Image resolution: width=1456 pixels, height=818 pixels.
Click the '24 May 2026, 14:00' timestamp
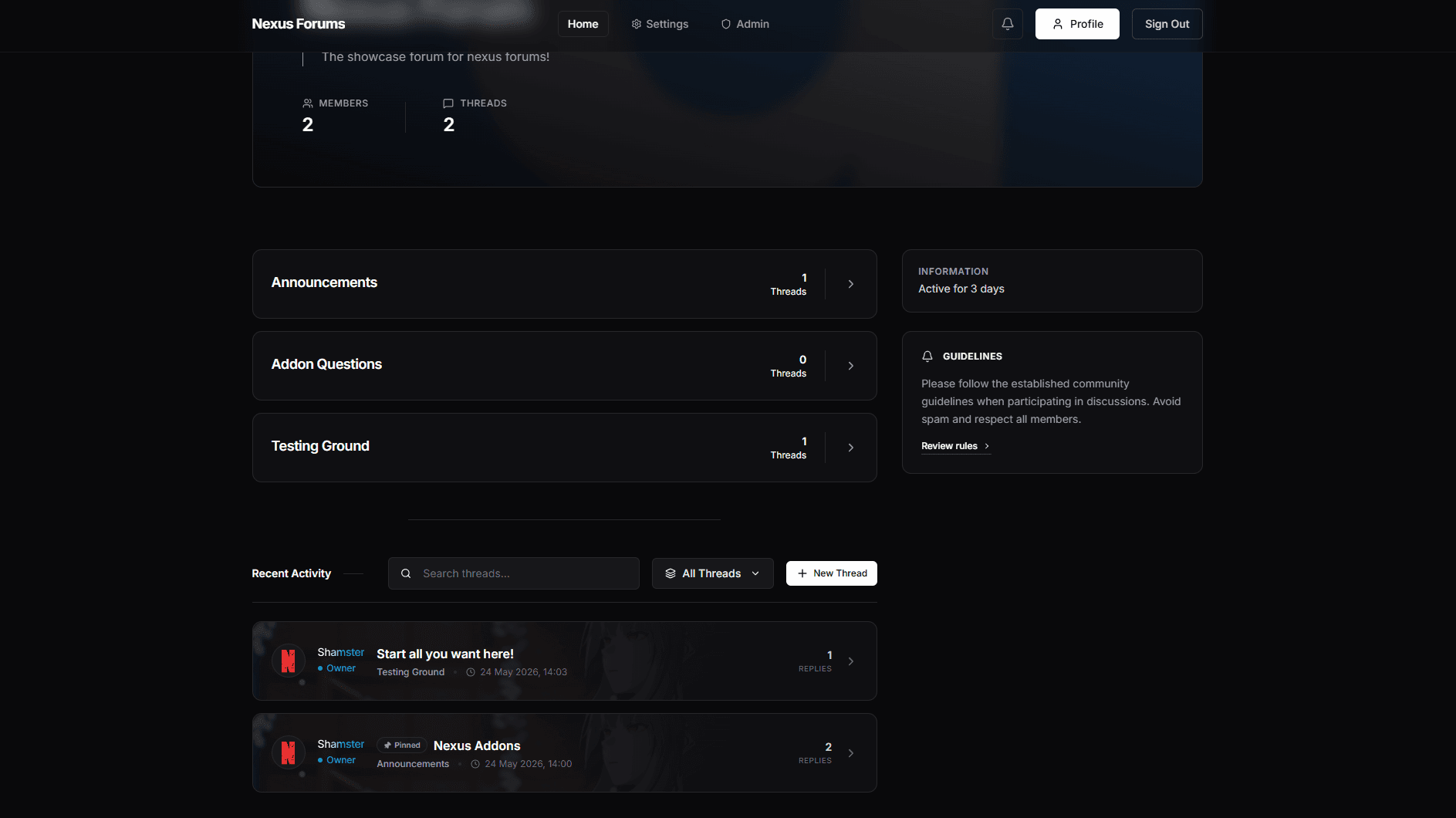click(x=528, y=764)
